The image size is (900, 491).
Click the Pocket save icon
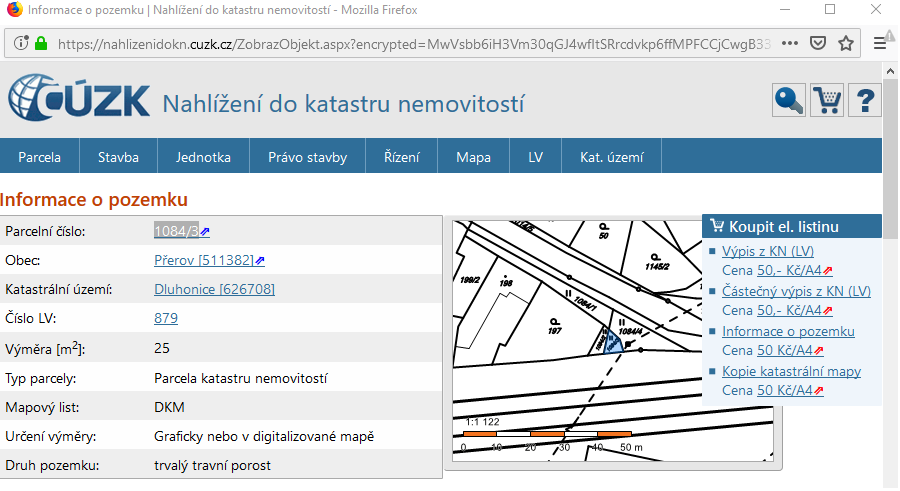tap(817, 44)
